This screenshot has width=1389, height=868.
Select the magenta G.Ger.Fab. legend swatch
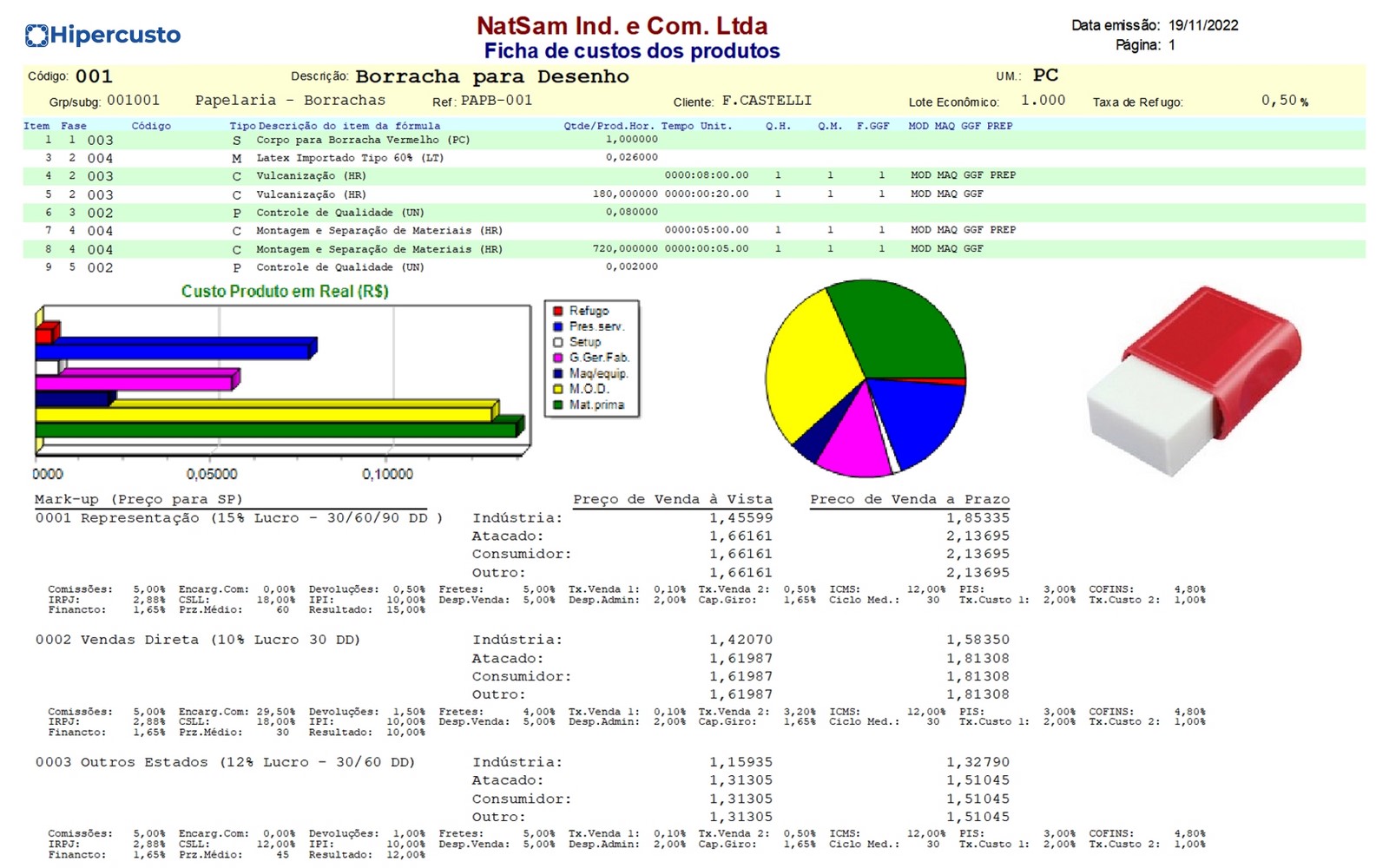pyautogui.click(x=558, y=358)
